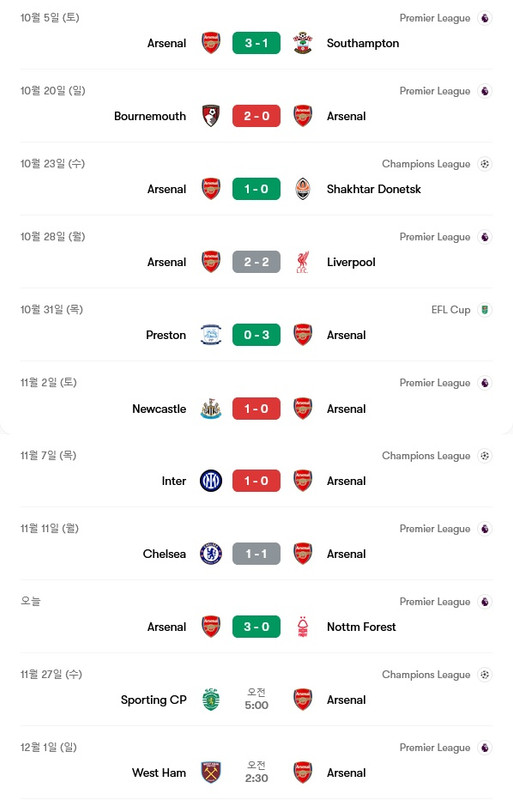Click the Liverpool club crest
This screenshot has height=800, width=513.
point(303,262)
